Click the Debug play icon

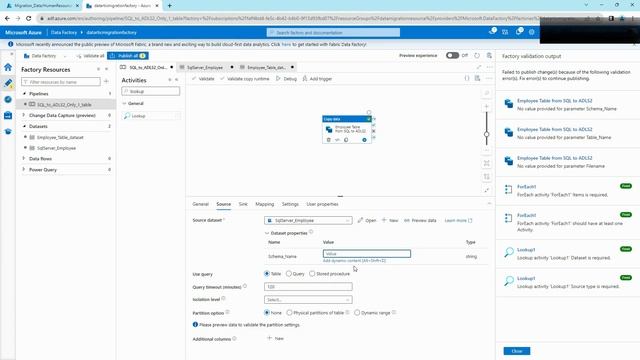tap(278, 78)
